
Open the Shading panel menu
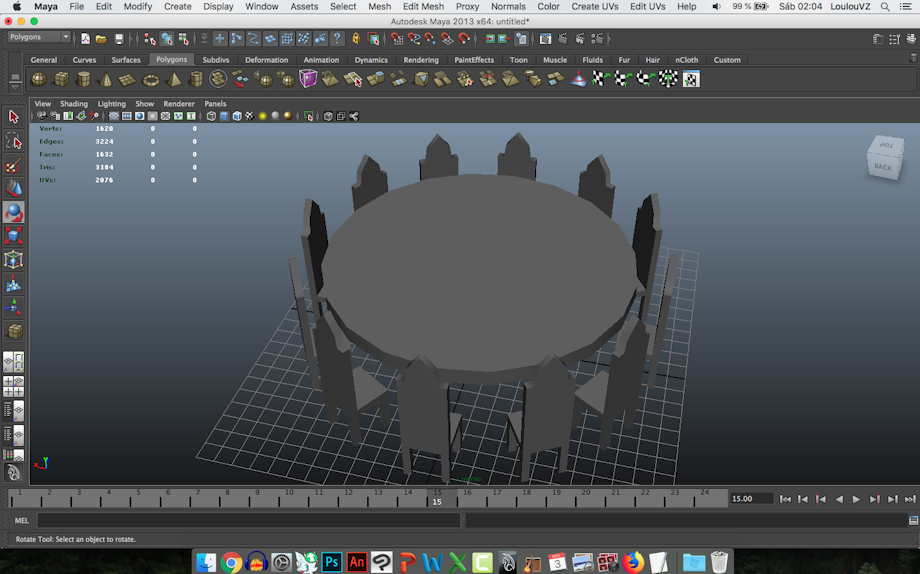[x=74, y=104]
